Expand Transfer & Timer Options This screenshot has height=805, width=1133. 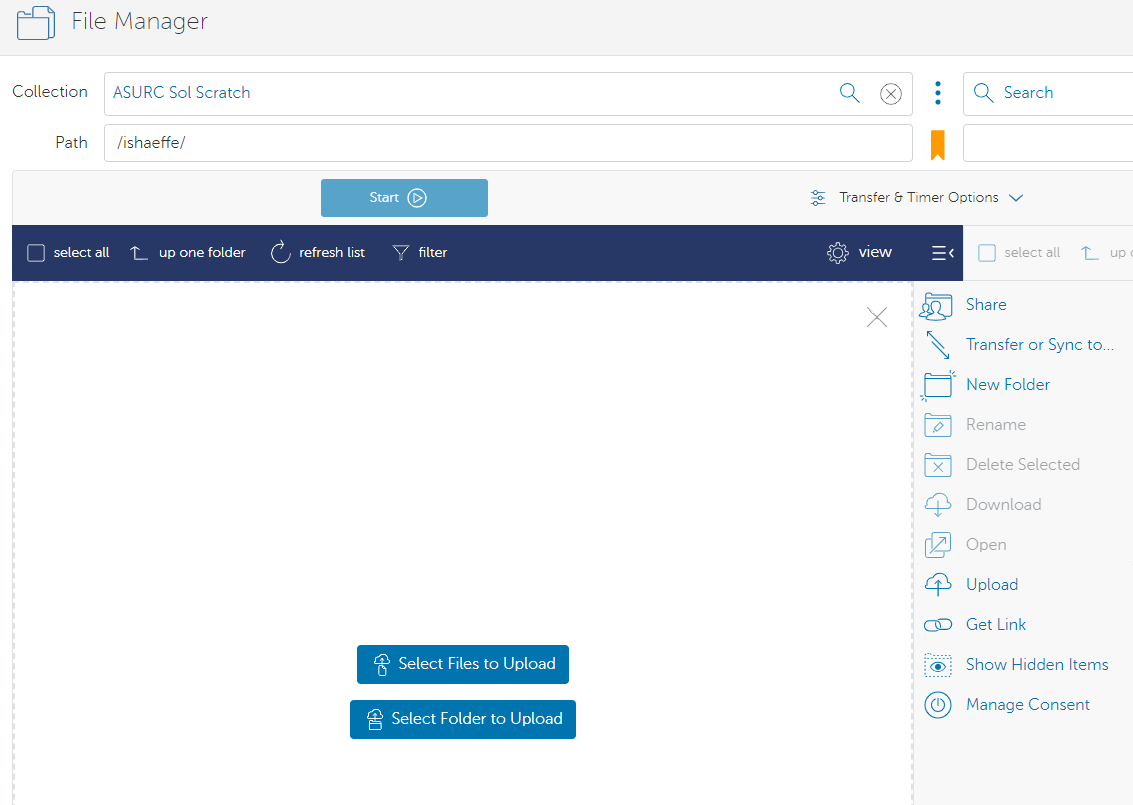coord(916,197)
